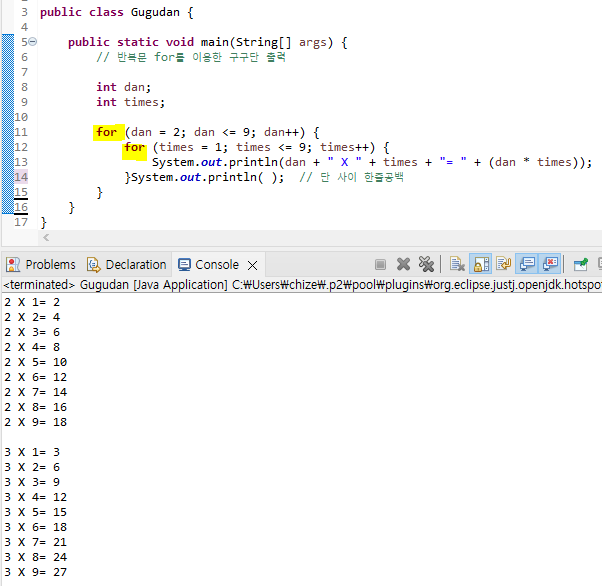Click console output line '2 X 9= 18'
The height and width of the screenshot is (586, 602).
35,422
